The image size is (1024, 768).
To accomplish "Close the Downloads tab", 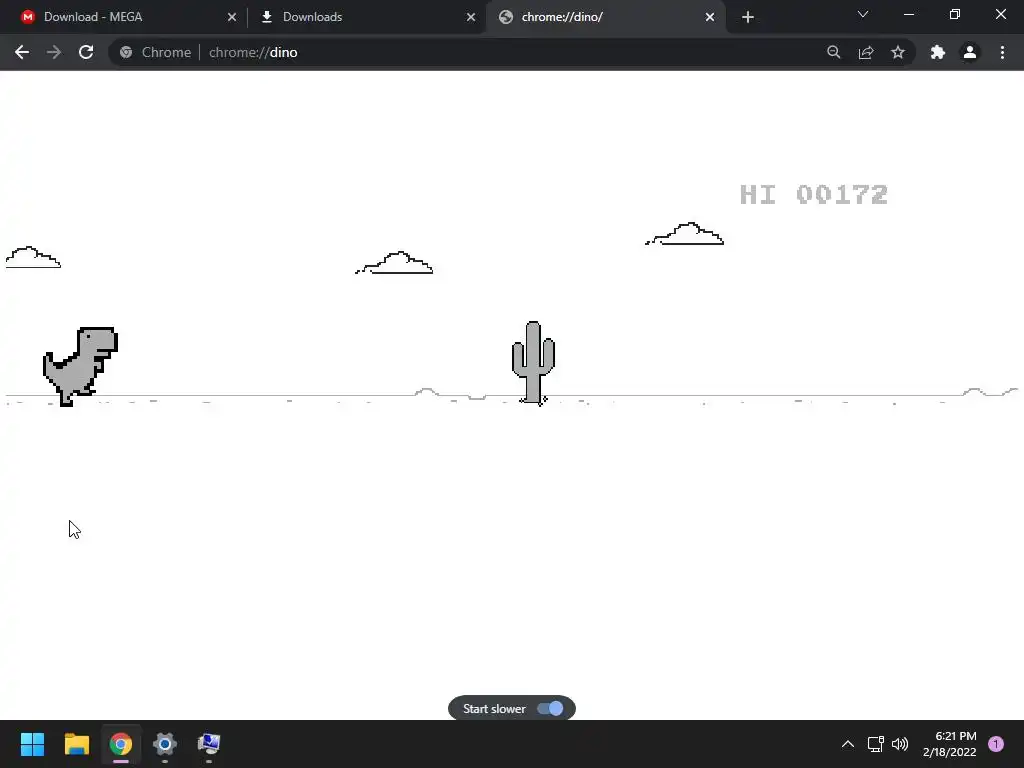I will pos(471,17).
